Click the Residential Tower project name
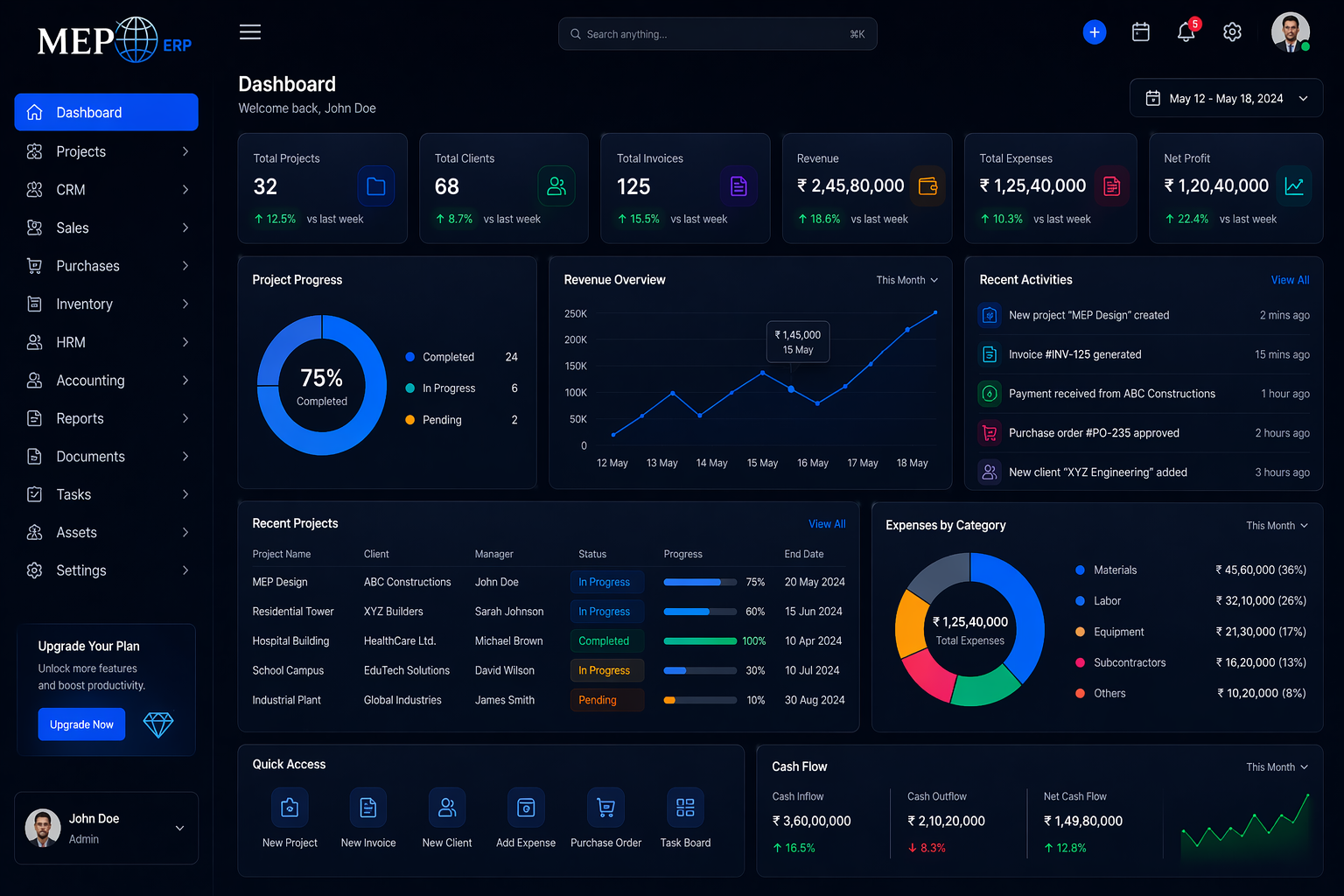Image resolution: width=1344 pixels, height=896 pixels. (x=293, y=612)
